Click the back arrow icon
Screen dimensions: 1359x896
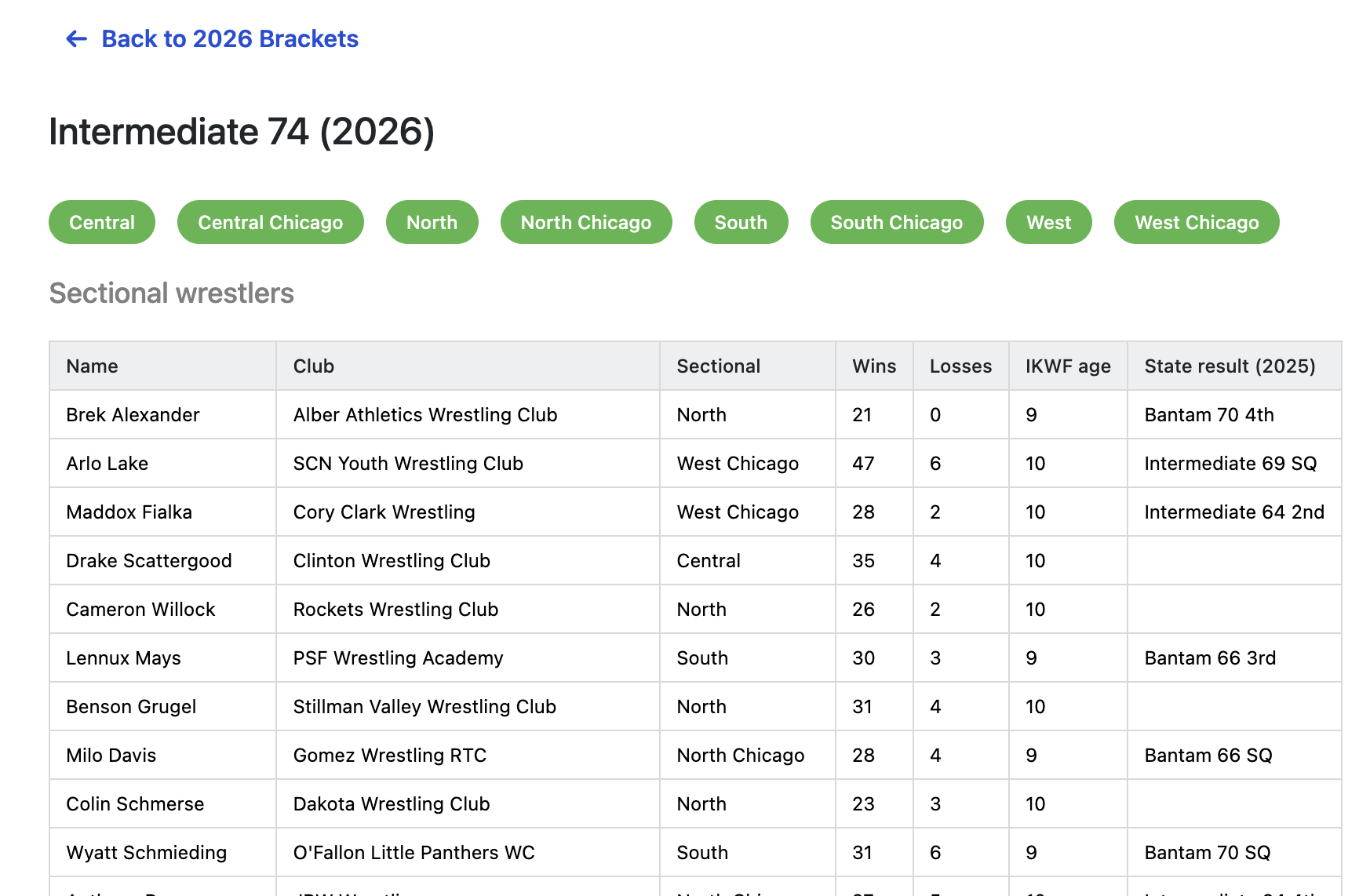coord(76,39)
